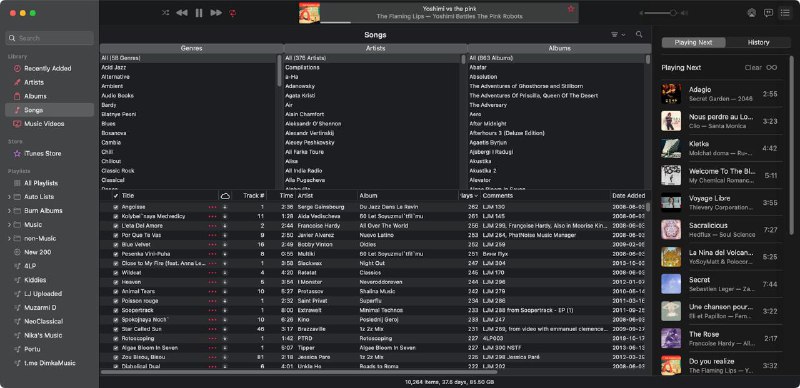Toggle shuffle playback icon
This screenshot has width=800, height=388.
(165, 13)
